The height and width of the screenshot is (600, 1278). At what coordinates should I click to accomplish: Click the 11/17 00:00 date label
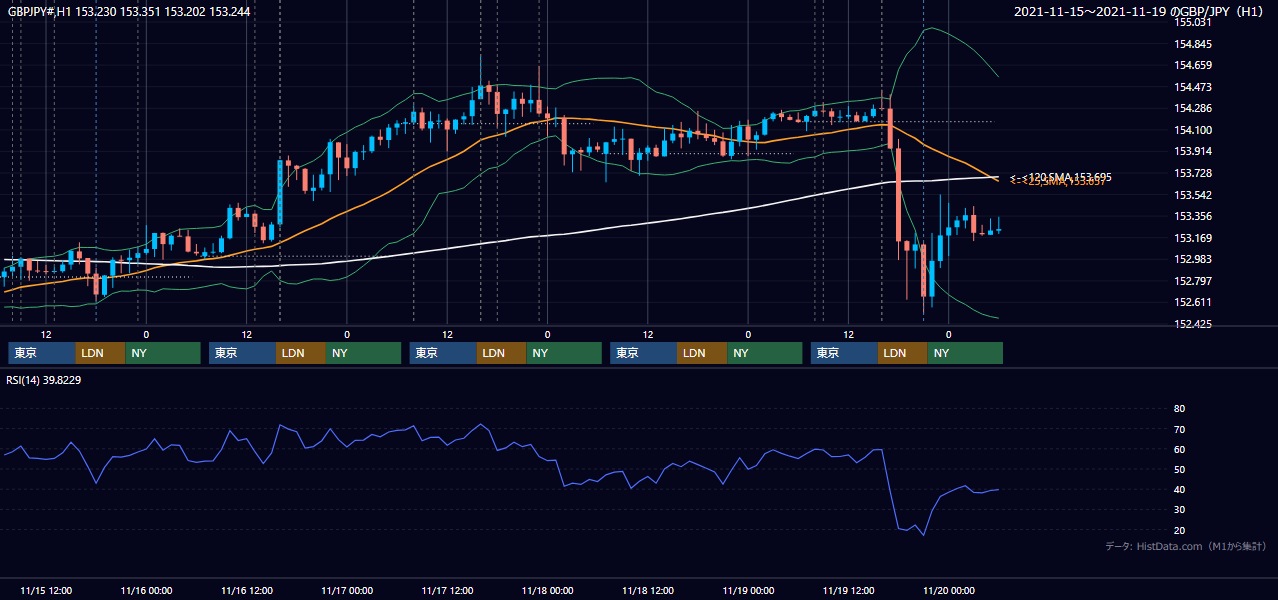pos(347,590)
